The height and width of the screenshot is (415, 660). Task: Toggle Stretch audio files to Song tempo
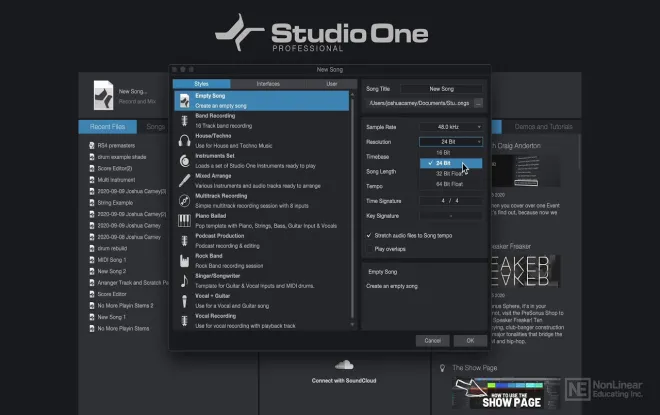[x=369, y=236]
